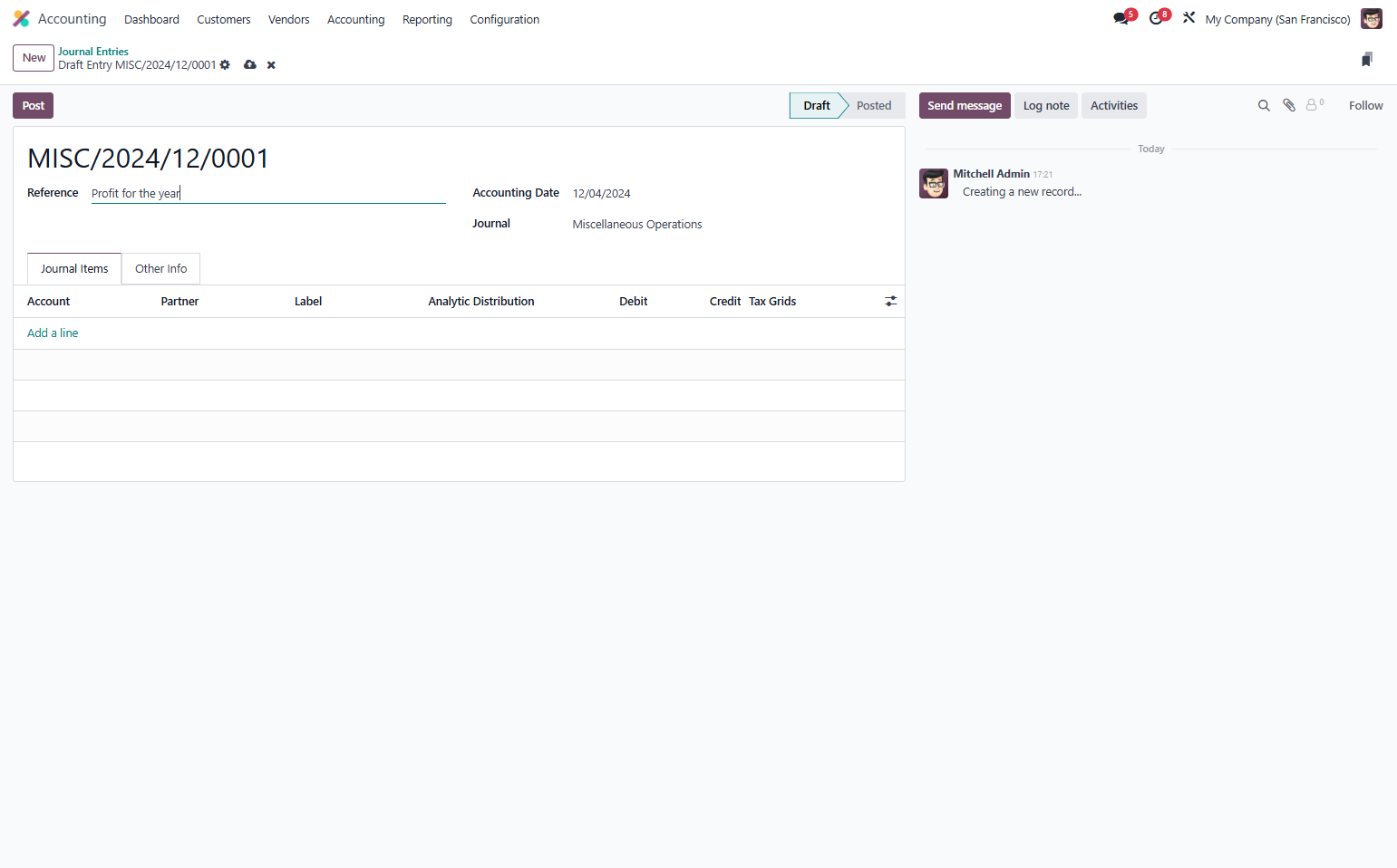Expand the Accounting dropdown menu
Image resolution: width=1397 pixels, height=868 pixels.
[x=355, y=19]
